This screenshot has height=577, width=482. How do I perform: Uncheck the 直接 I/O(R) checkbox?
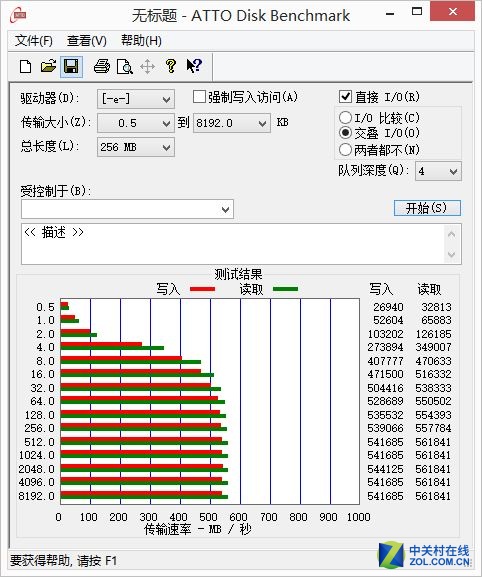[345, 97]
